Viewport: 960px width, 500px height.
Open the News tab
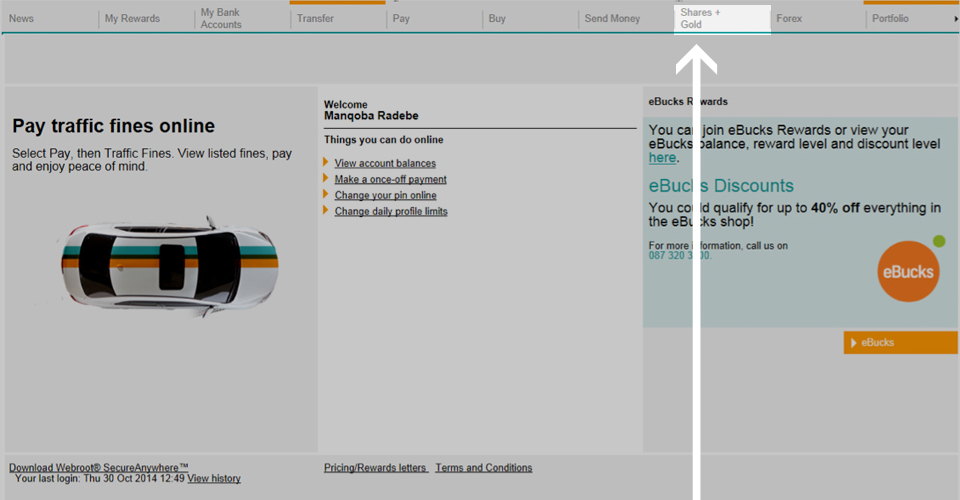22,19
